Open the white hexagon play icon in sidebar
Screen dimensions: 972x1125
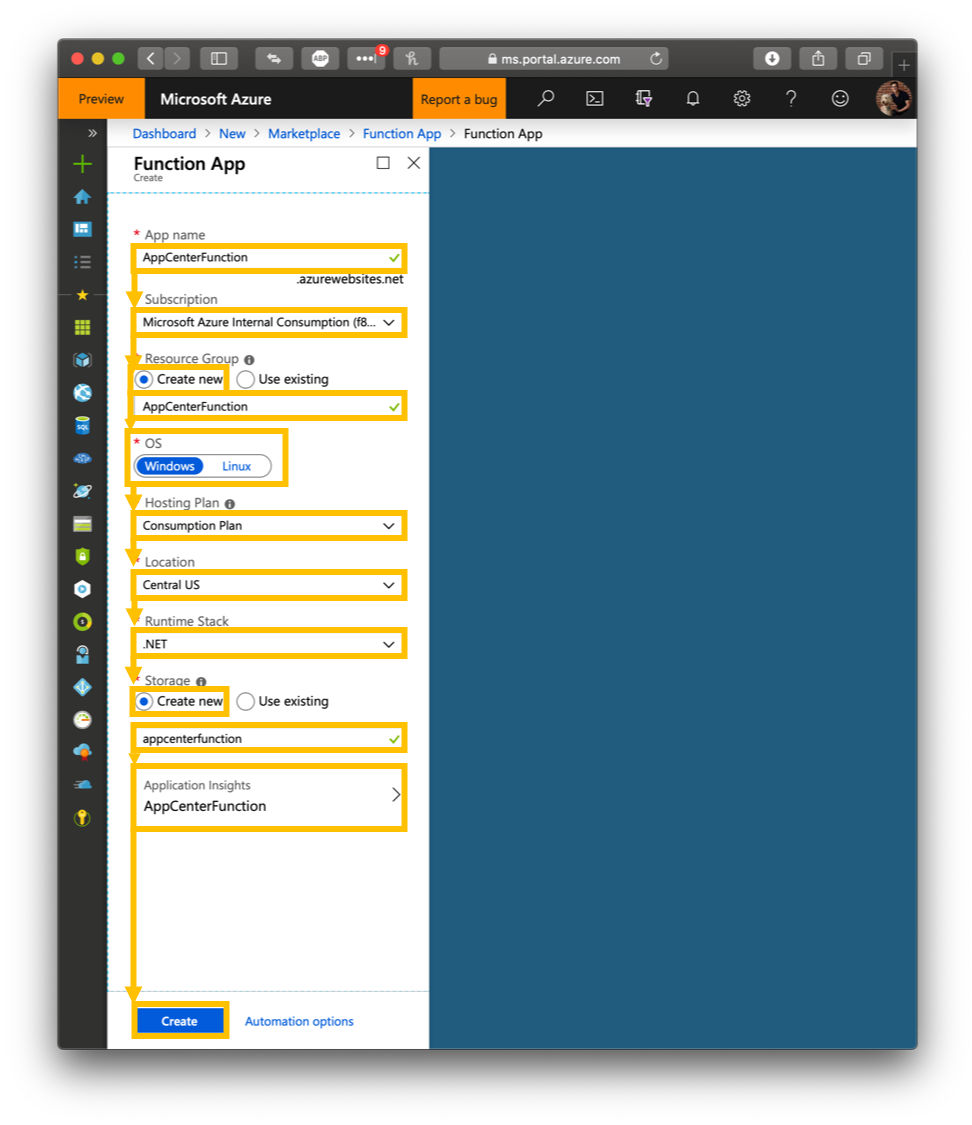pos(82,589)
